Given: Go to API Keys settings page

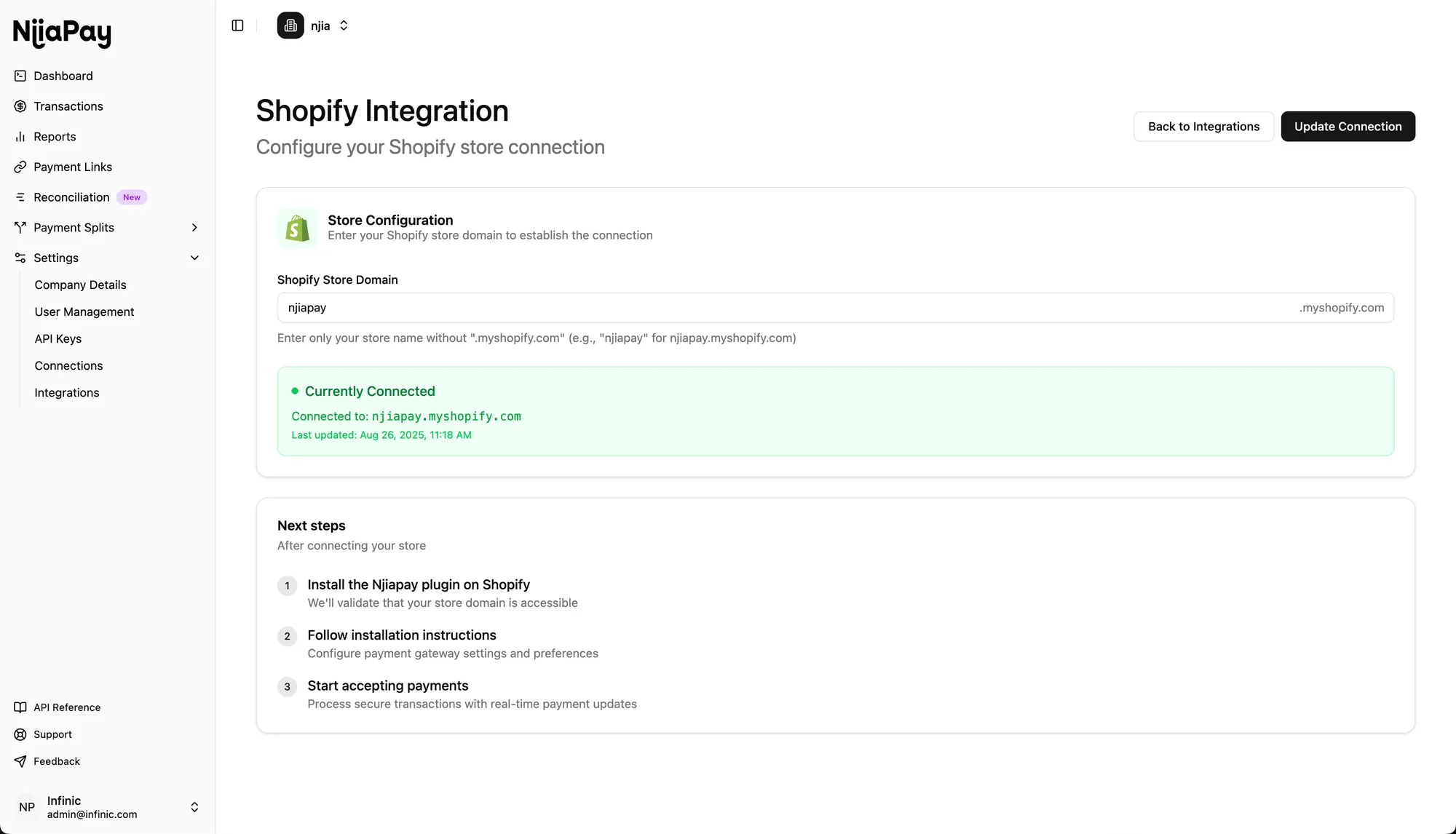Looking at the screenshot, I should pyautogui.click(x=58, y=339).
